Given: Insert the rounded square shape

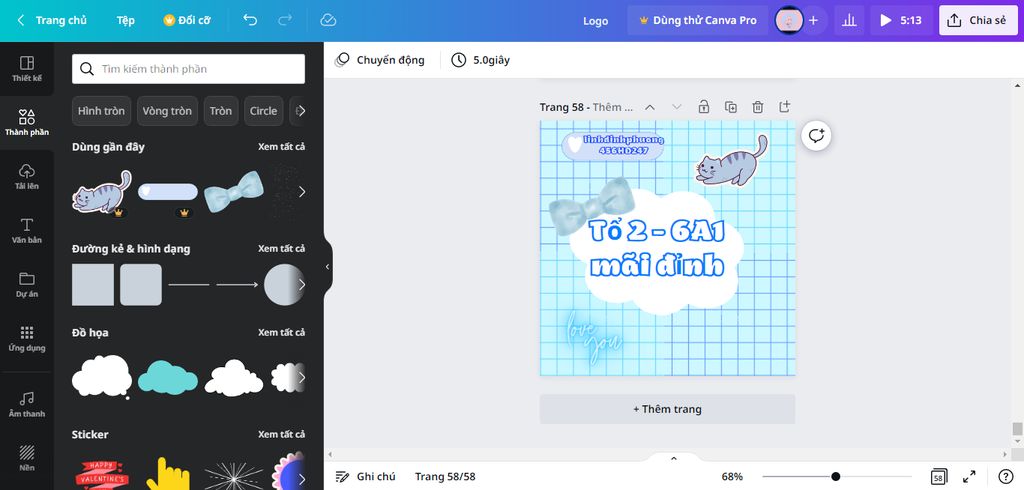Looking at the screenshot, I should 140,285.
